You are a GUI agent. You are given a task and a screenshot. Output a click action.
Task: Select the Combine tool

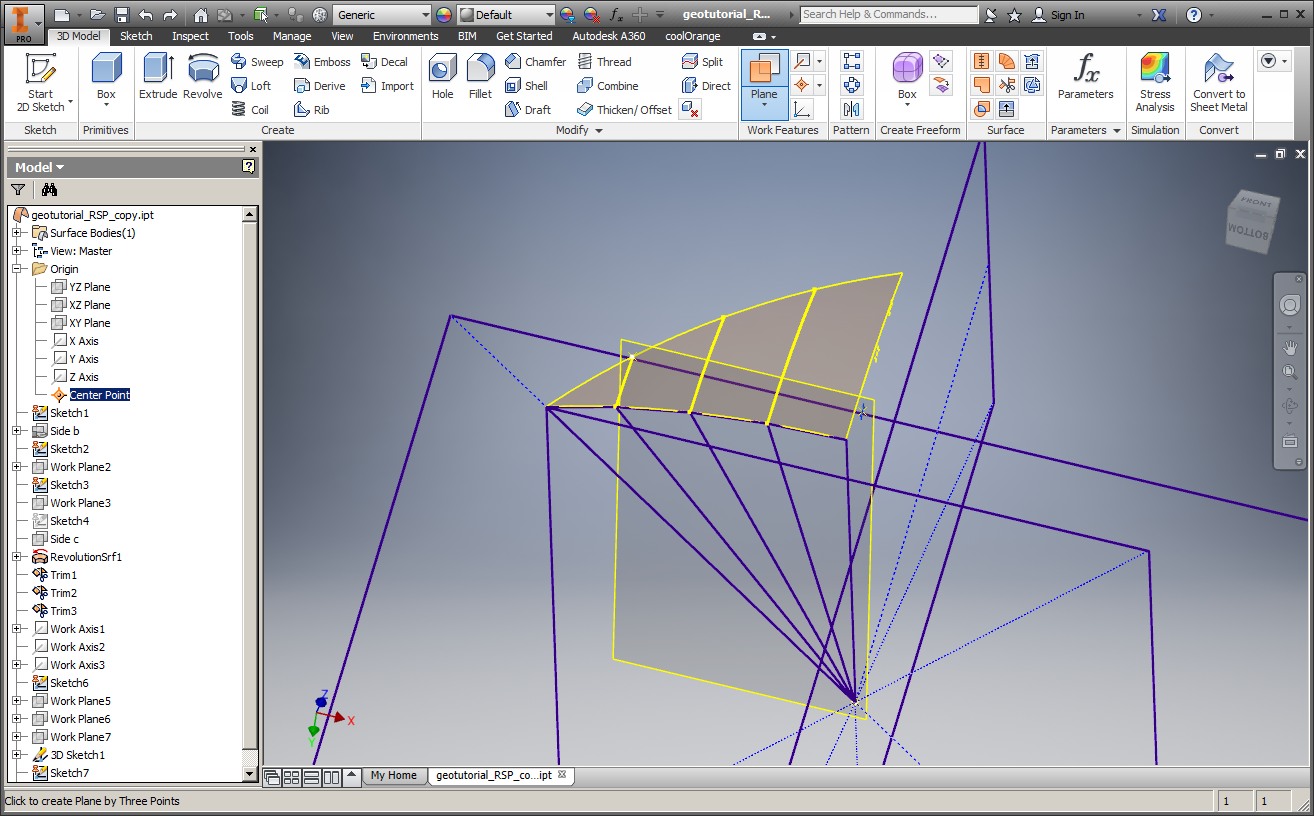point(608,86)
